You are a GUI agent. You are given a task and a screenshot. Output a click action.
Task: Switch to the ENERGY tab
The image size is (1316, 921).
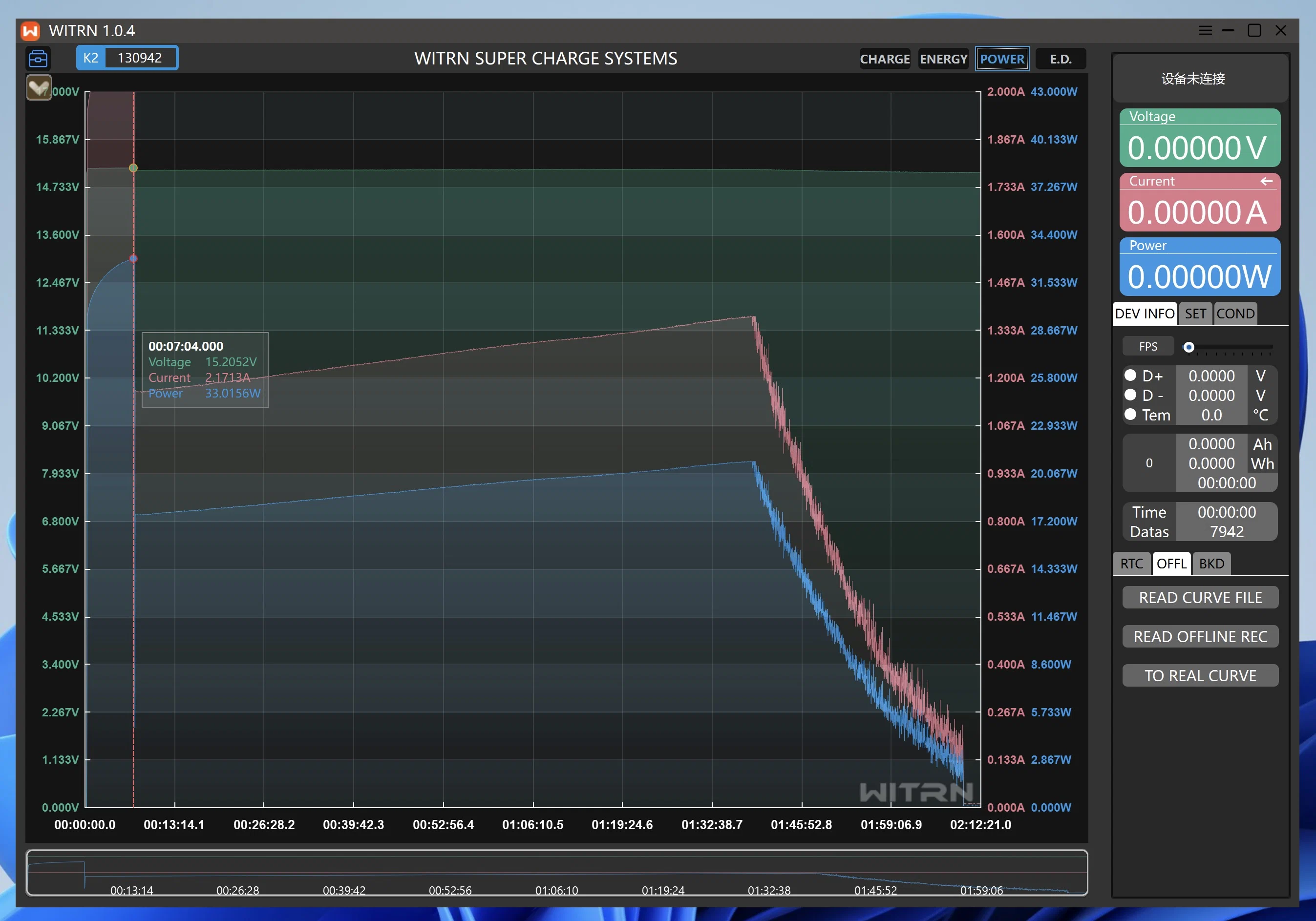943,59
